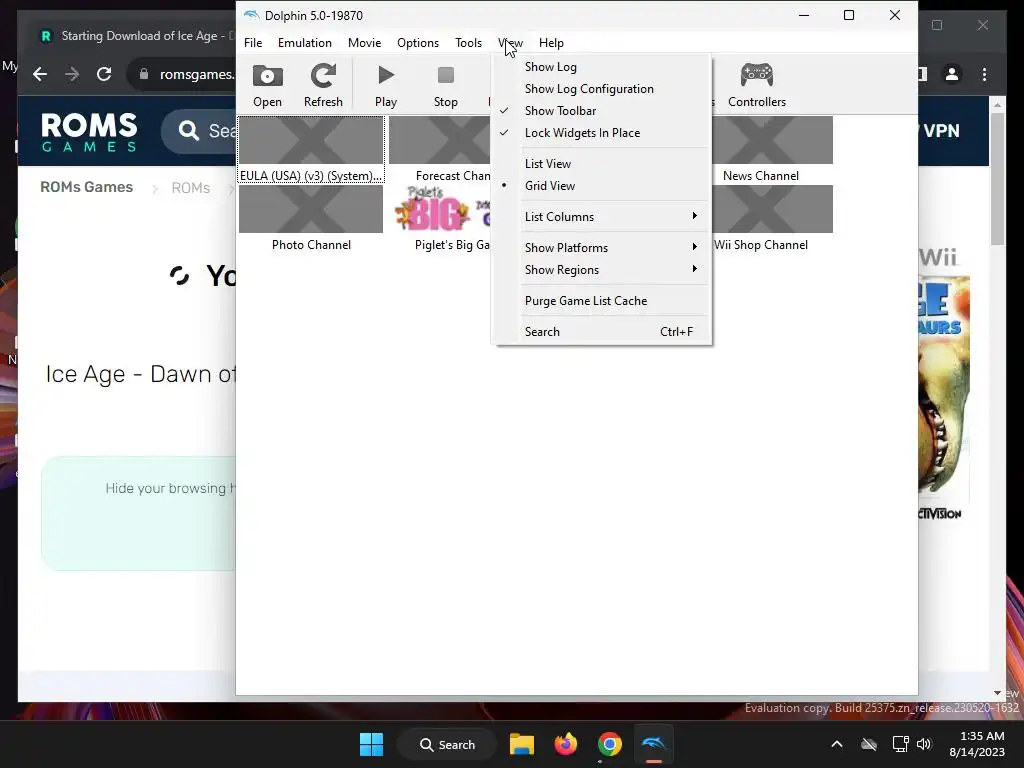Choose Show Log in View menu
1024x768 pixels.
click(602, 67)
